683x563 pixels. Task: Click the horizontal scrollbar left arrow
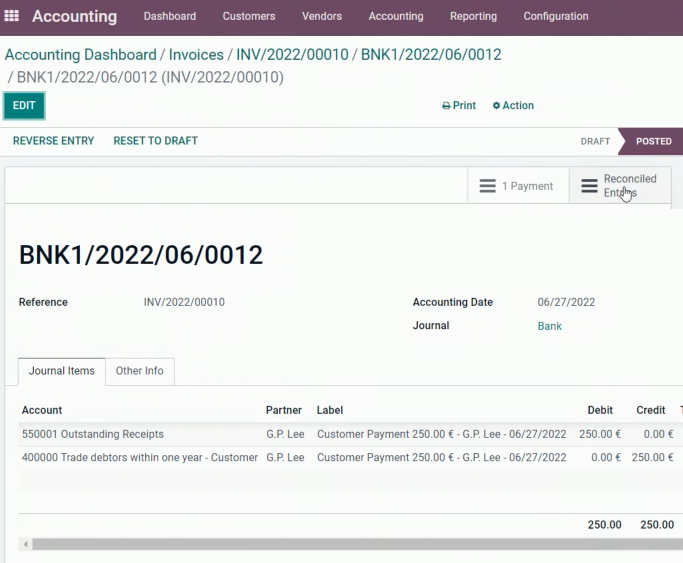click(x=26, y=544)
